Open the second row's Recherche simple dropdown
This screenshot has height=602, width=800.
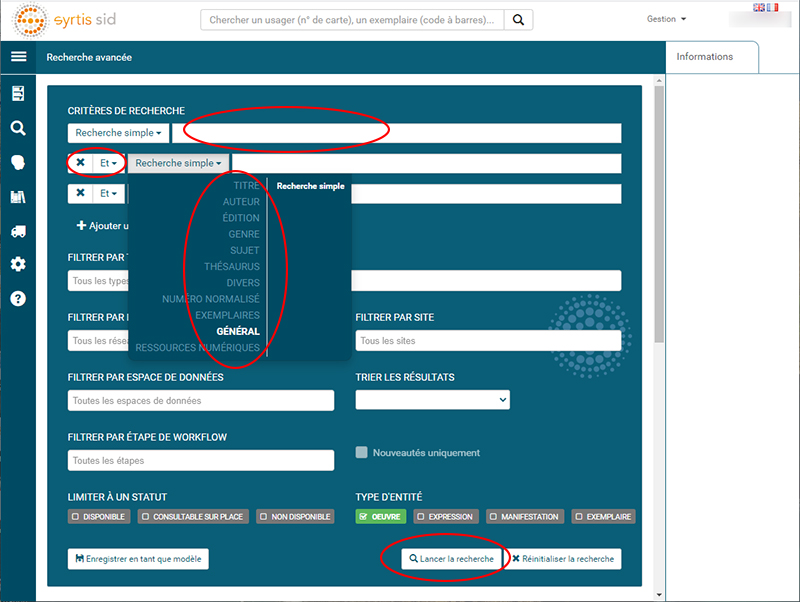(x=178, y=163)
